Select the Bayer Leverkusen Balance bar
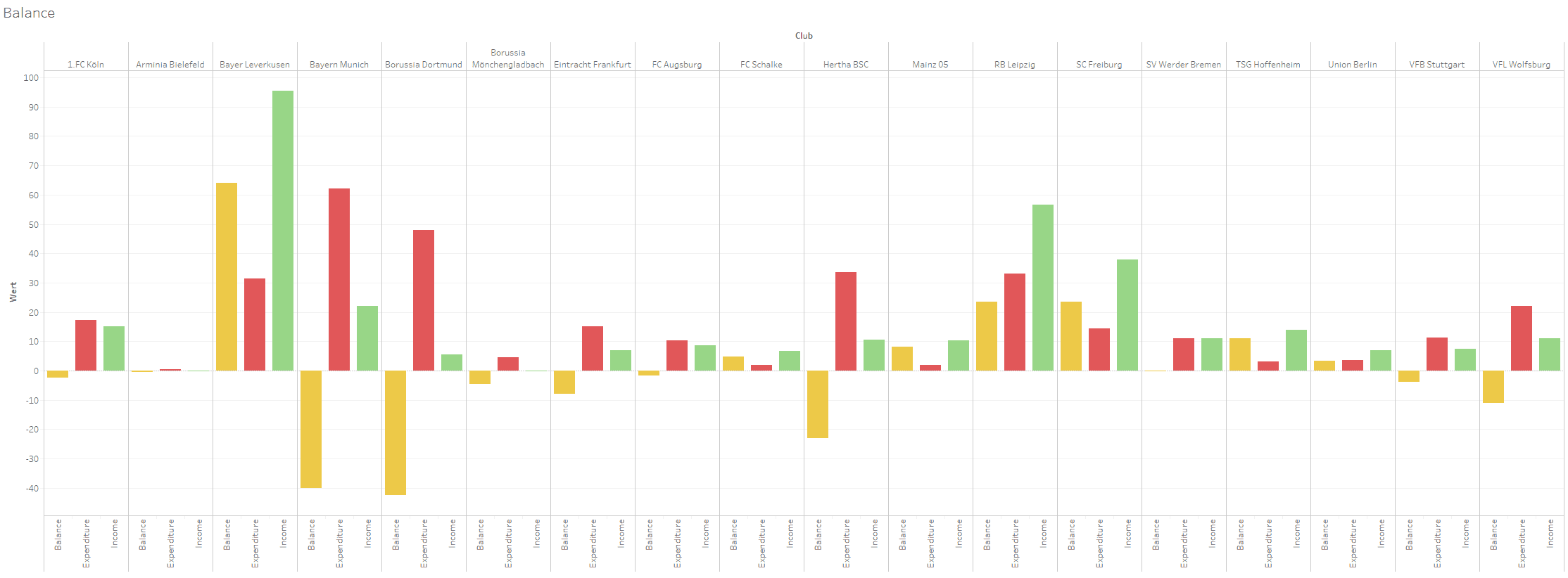1568x578 pixels. click(x=227, y=277)
